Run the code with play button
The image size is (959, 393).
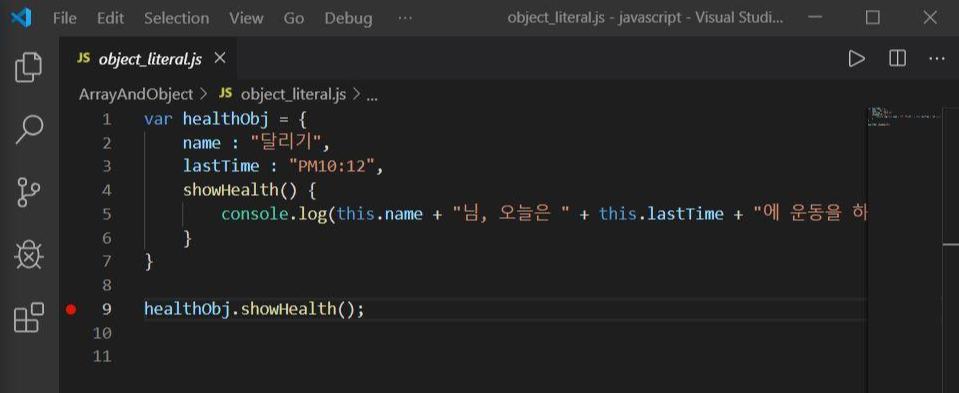856,59
